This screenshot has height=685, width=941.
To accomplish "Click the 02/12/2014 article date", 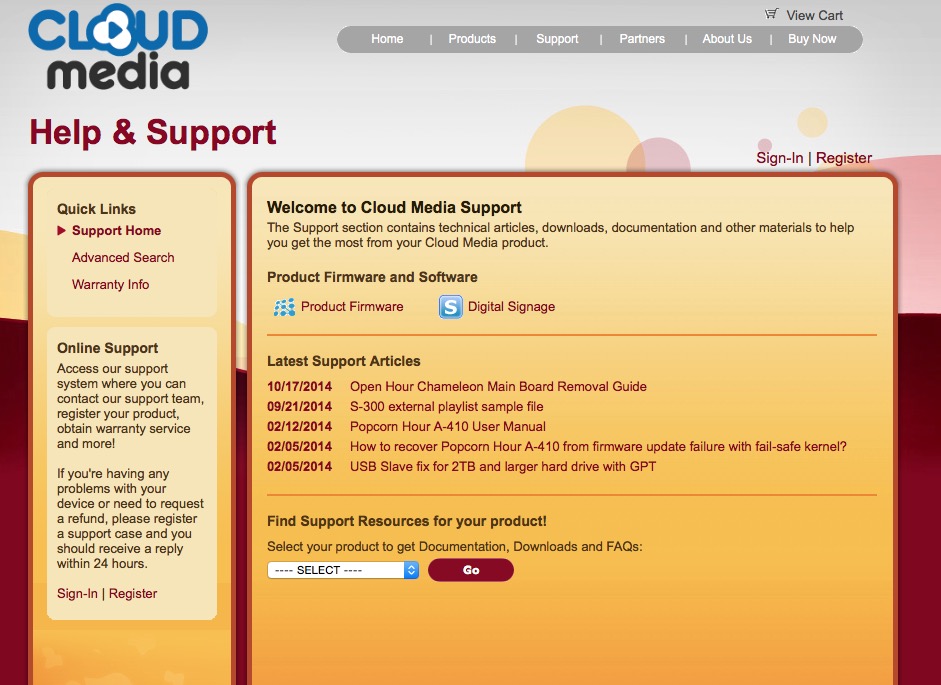I will click(299, 427).
